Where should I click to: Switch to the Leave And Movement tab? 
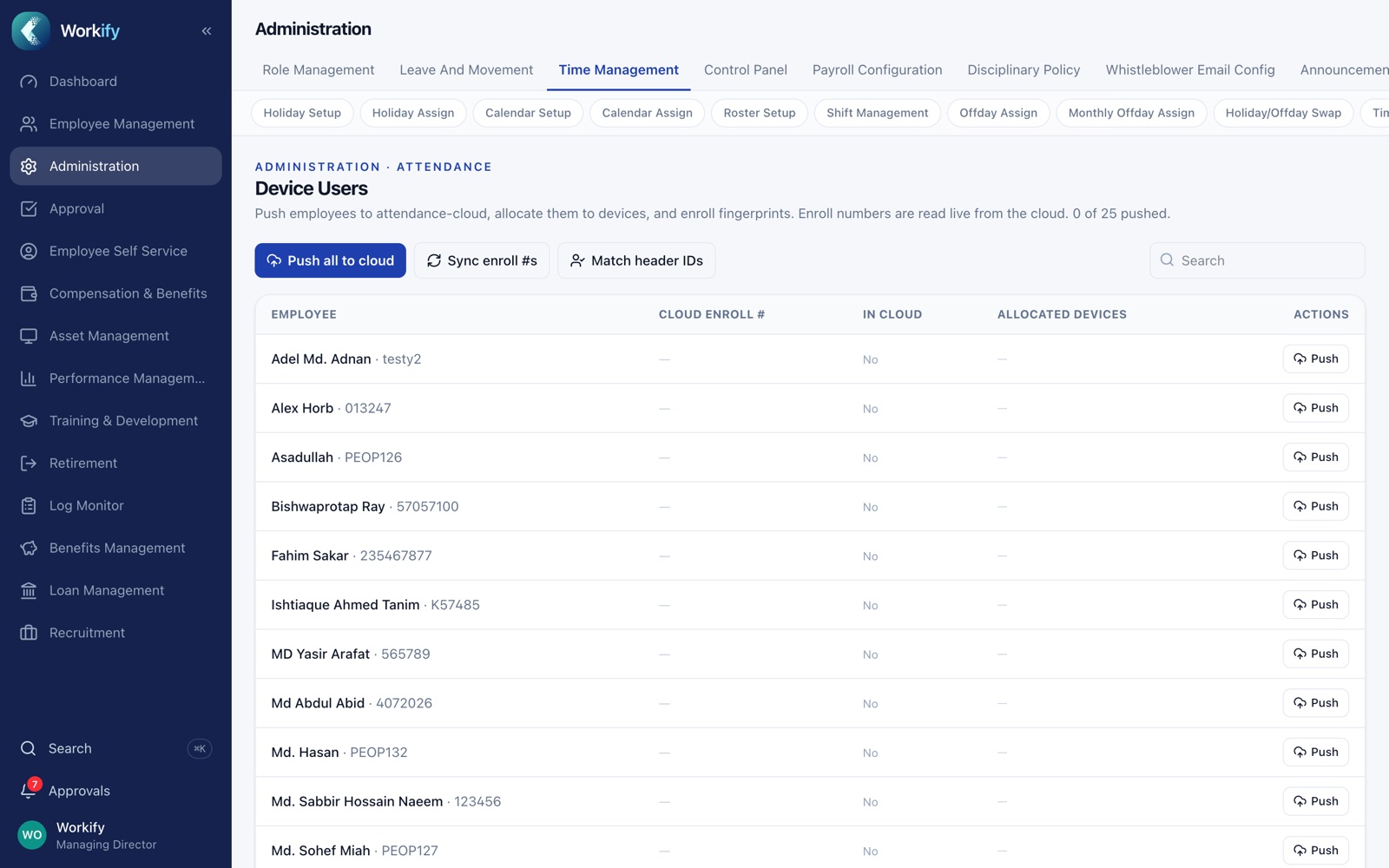point(466,69)
